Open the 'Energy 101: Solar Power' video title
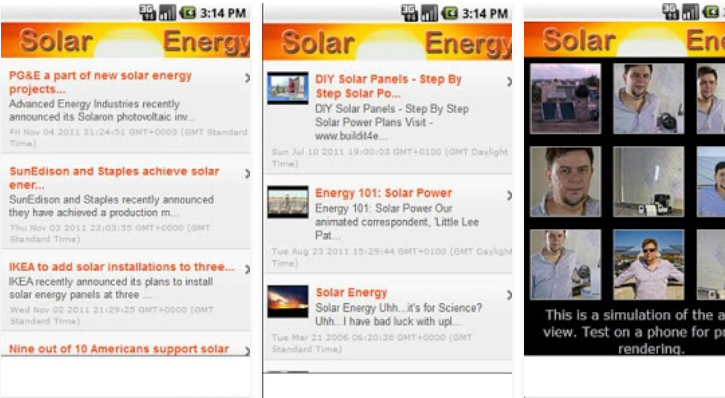 pyautogui.click(x=384, y=193)
